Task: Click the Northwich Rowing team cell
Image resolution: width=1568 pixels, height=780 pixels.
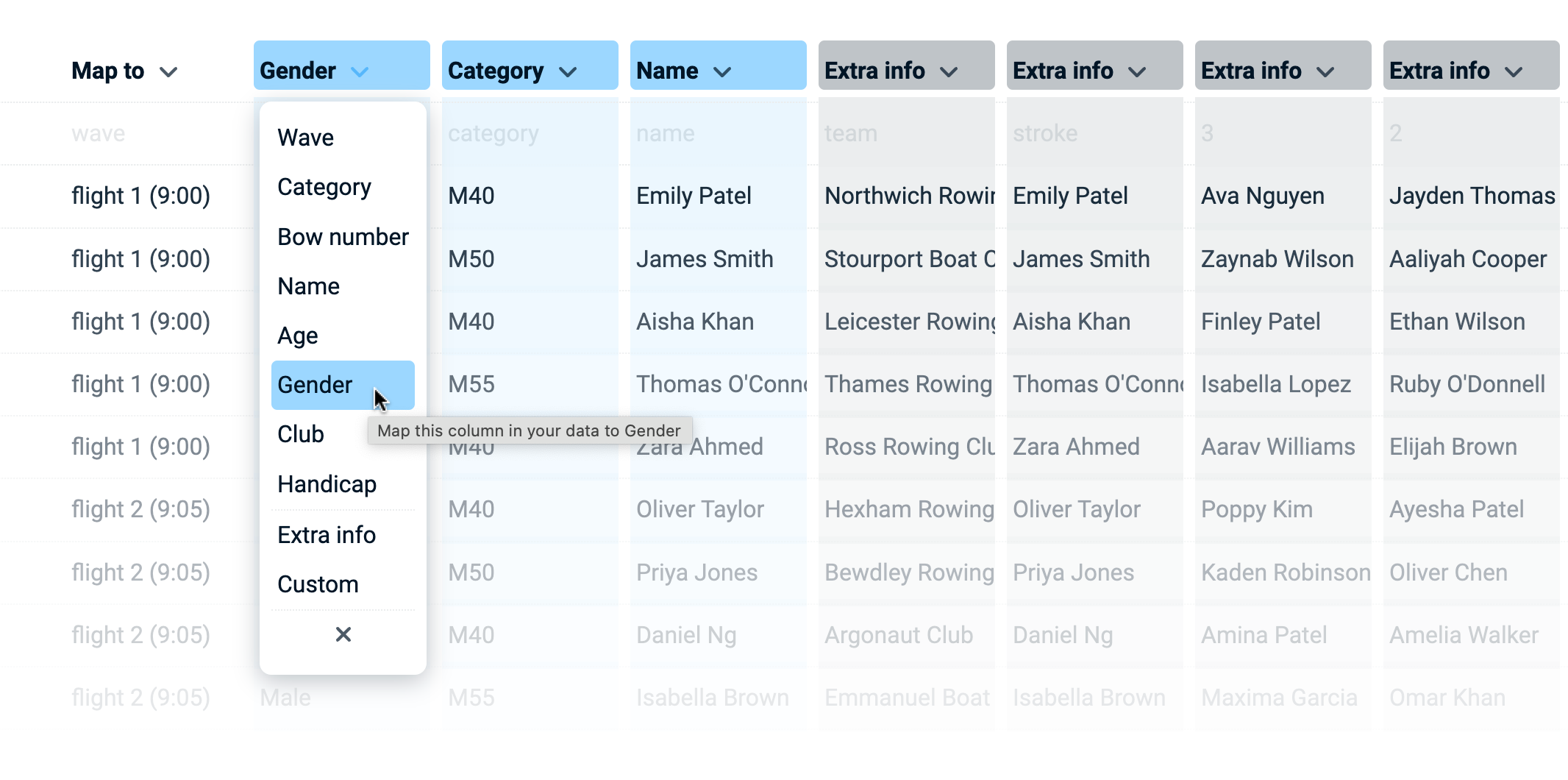Action: [x=909, y=196]
